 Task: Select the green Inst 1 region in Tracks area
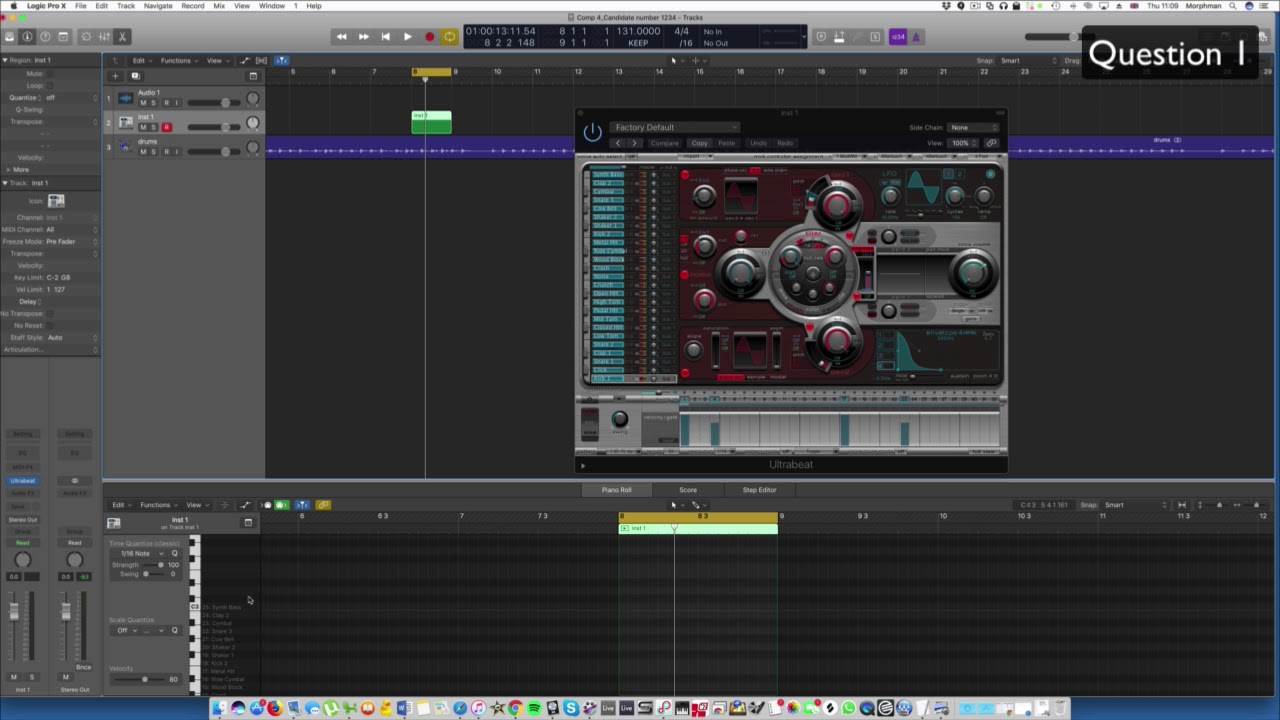pyautogui.click(x=431, y=123)
